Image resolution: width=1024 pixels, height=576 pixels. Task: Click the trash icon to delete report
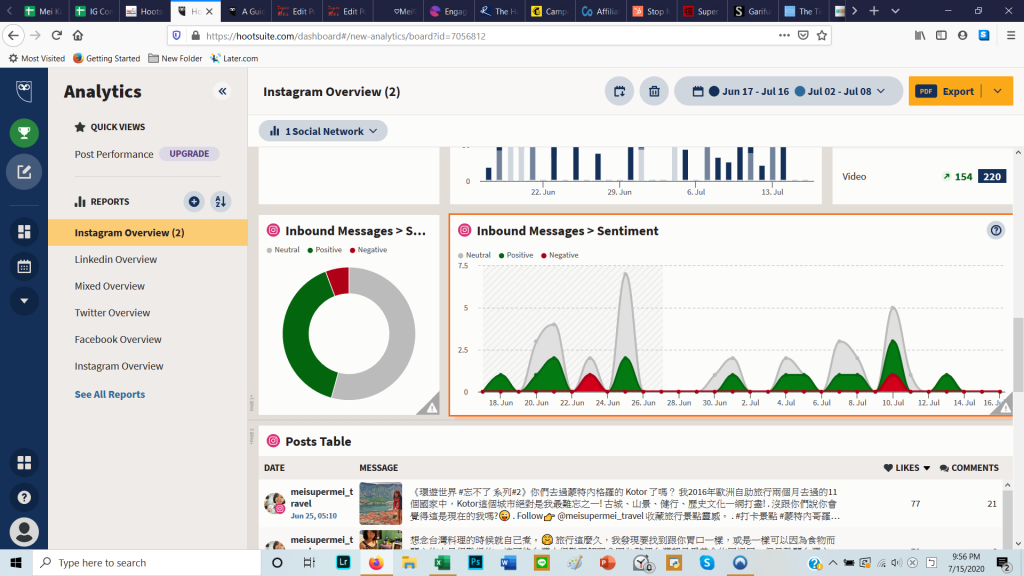tap(654, 91)
